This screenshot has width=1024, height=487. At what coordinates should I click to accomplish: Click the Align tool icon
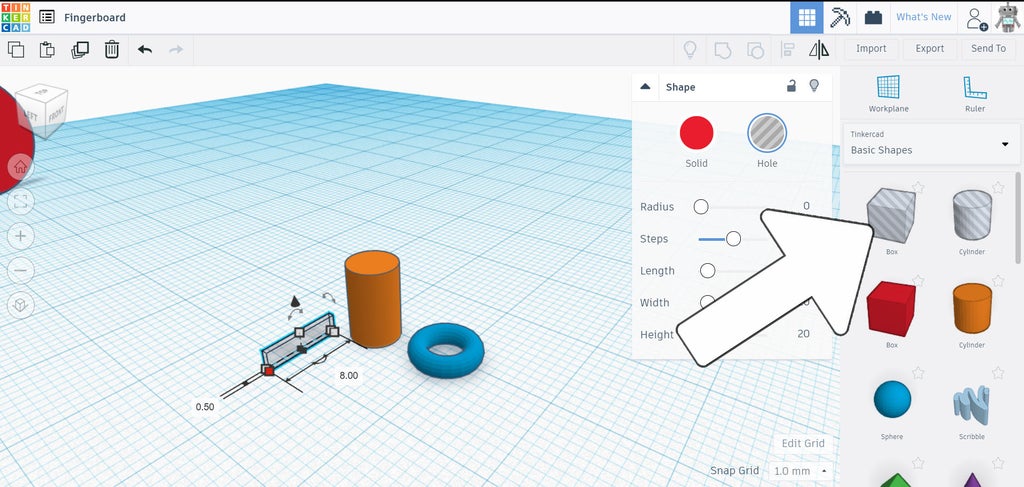(788, 50)
